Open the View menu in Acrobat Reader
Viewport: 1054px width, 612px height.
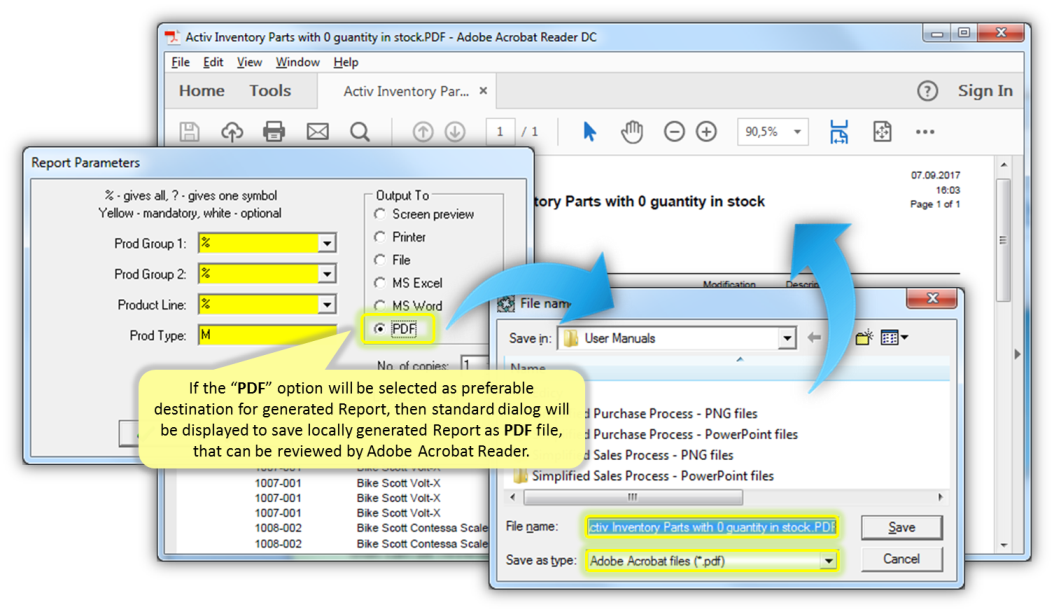249,63
